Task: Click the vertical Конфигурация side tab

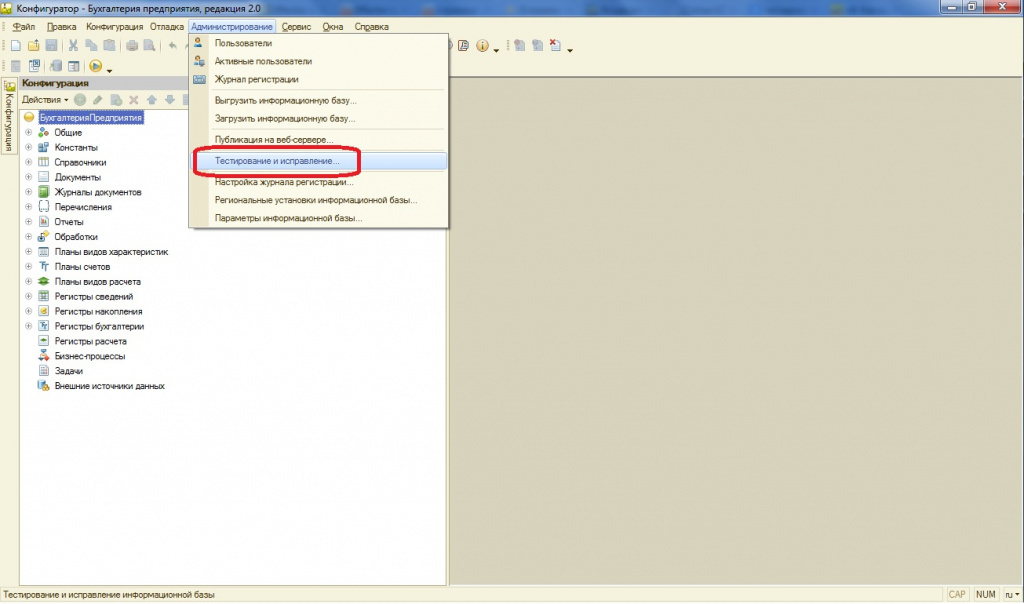Action: [x=8, y=120]
